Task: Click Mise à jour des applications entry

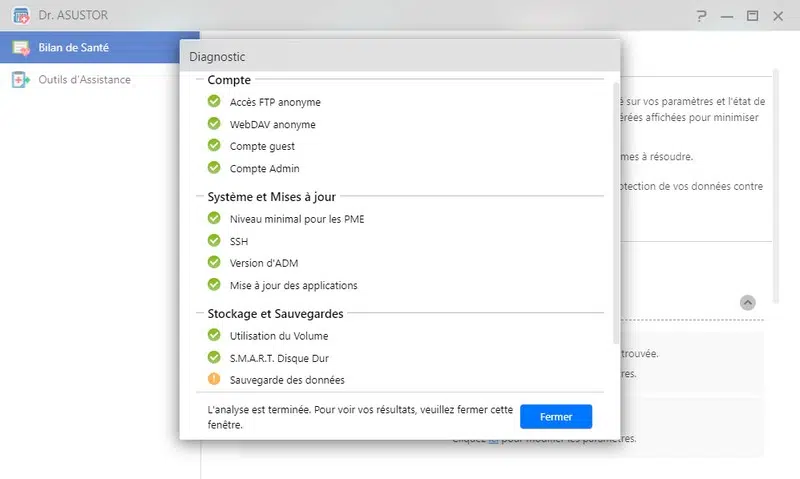Action: [293, 286]
